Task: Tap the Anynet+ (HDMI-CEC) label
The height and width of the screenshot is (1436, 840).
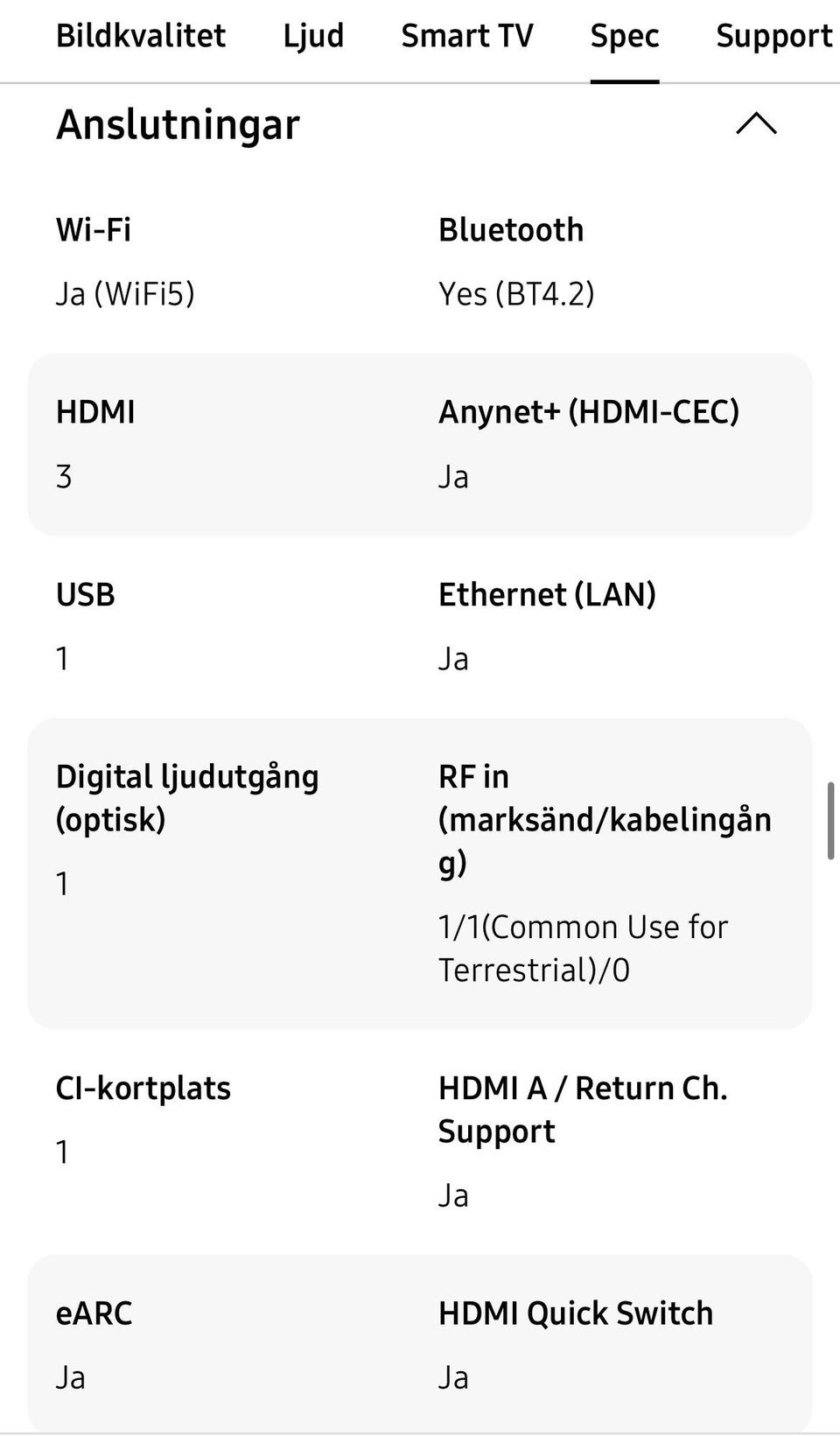Action: click(588, 412)
